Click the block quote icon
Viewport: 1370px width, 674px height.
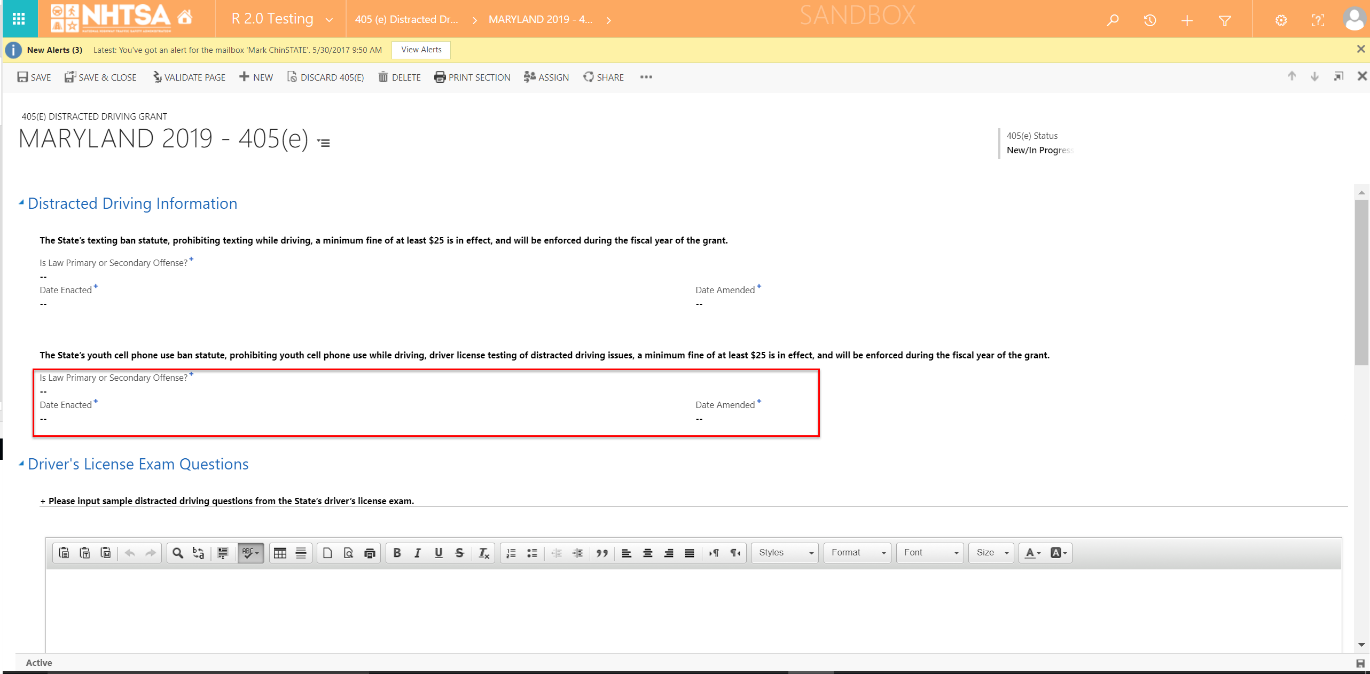pos(602,553)
